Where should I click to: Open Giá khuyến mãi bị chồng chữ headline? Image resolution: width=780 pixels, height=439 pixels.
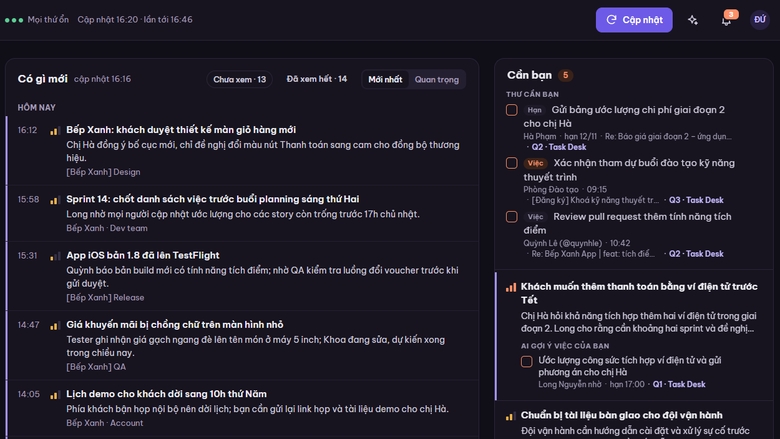tap(175, 325)
